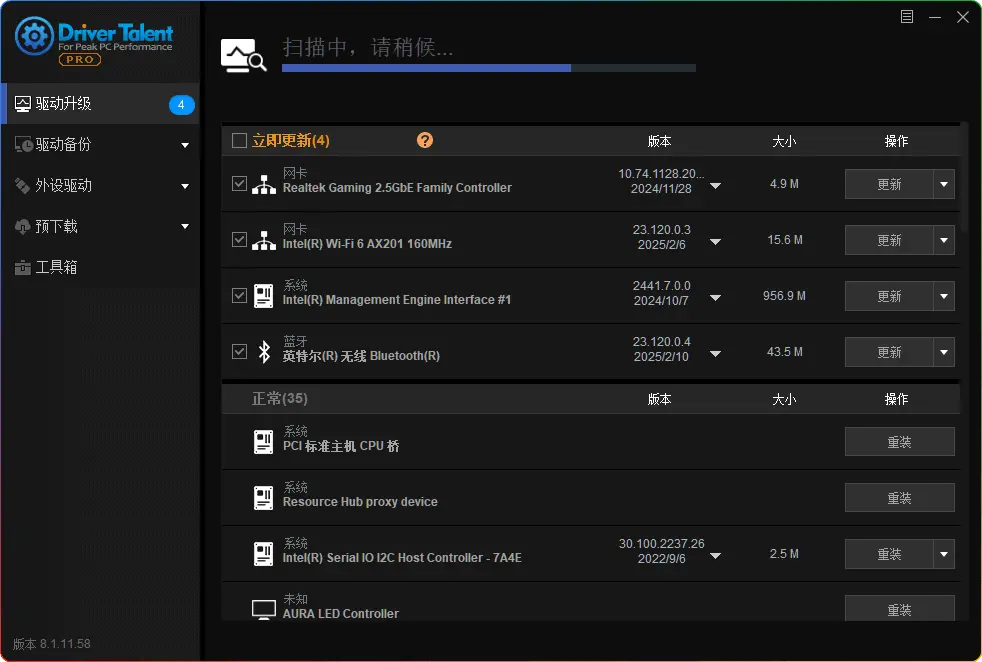The image size is (982, 662).
Task: Click the 立即更新(4) orange heading text
Action: pyautogui.click(x=291, y=140)
